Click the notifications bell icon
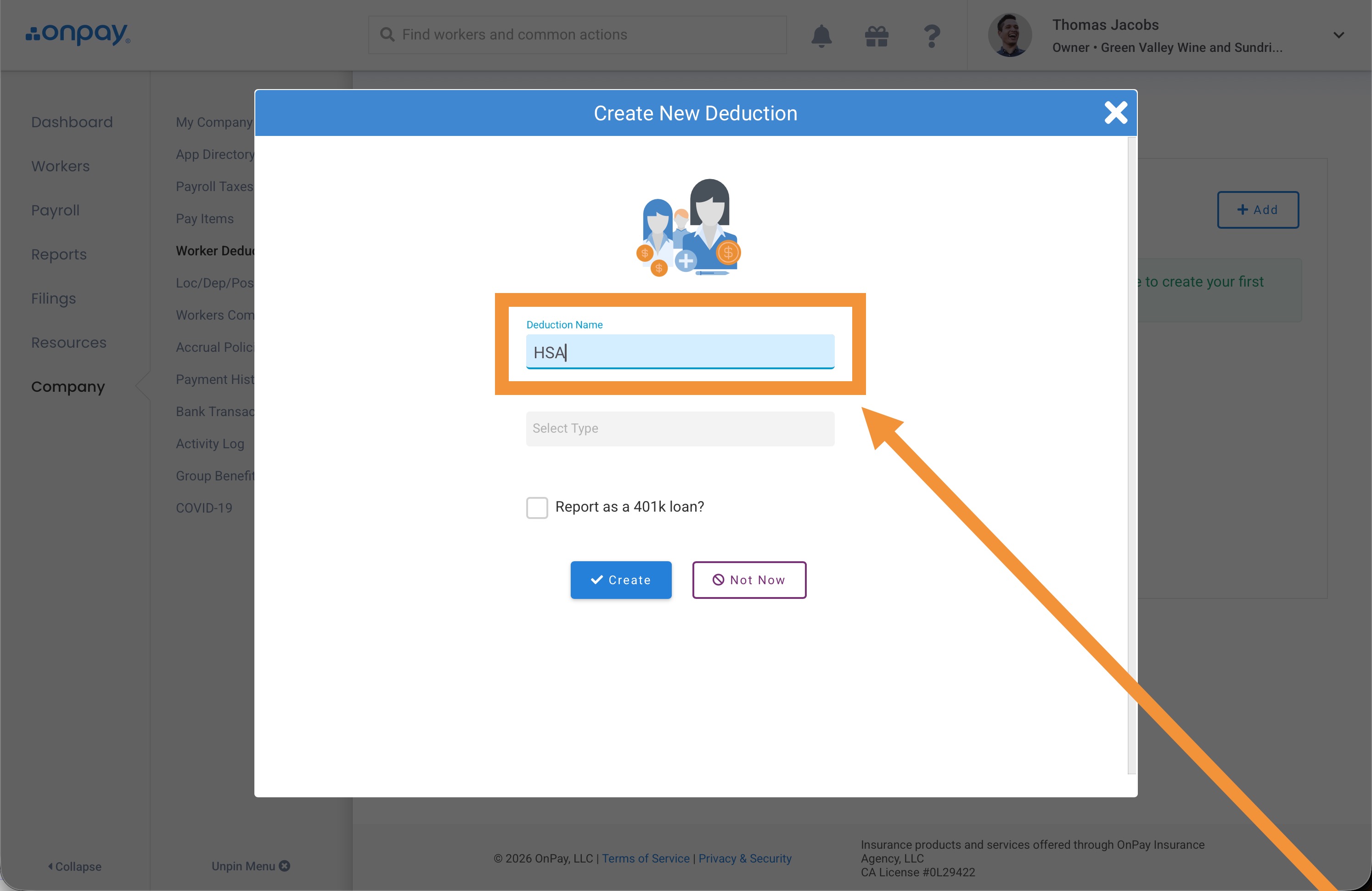1372x891 pixels. pyautogui.click(x=821, y=36)
